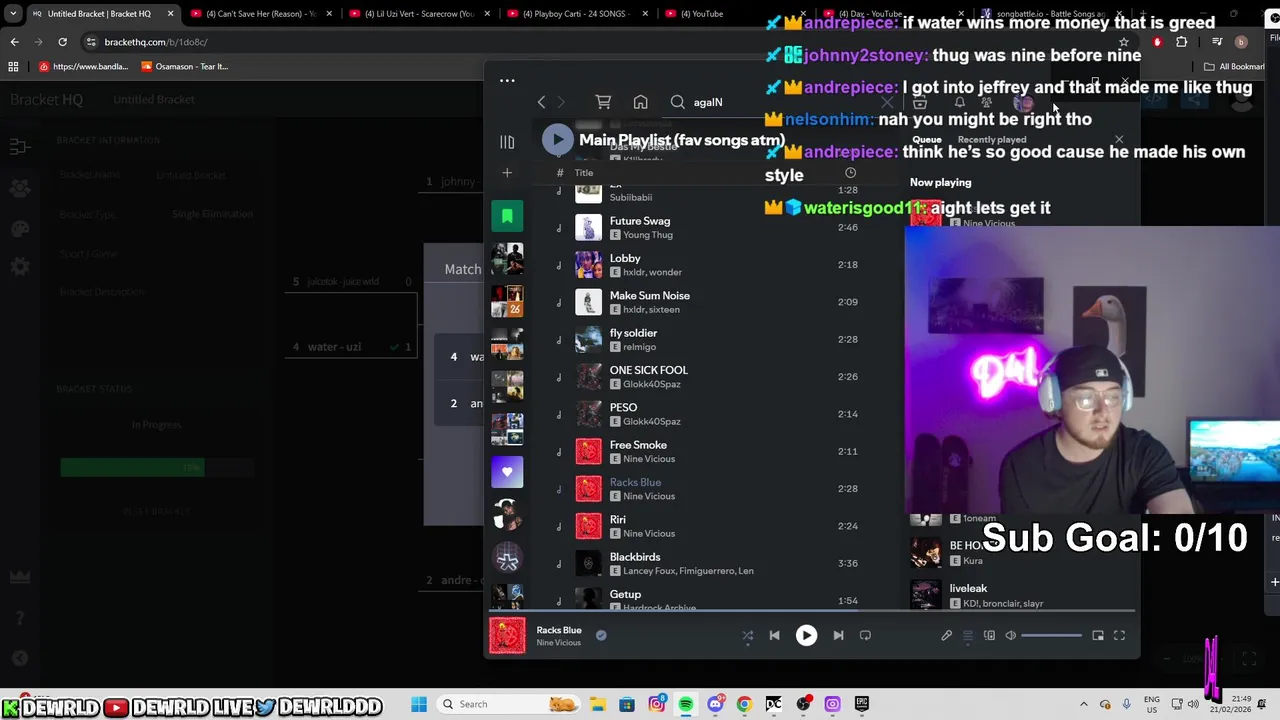Click the main play button
Image resolution: width=1280 pixels, height=720 pixels.
click(806, 635)
